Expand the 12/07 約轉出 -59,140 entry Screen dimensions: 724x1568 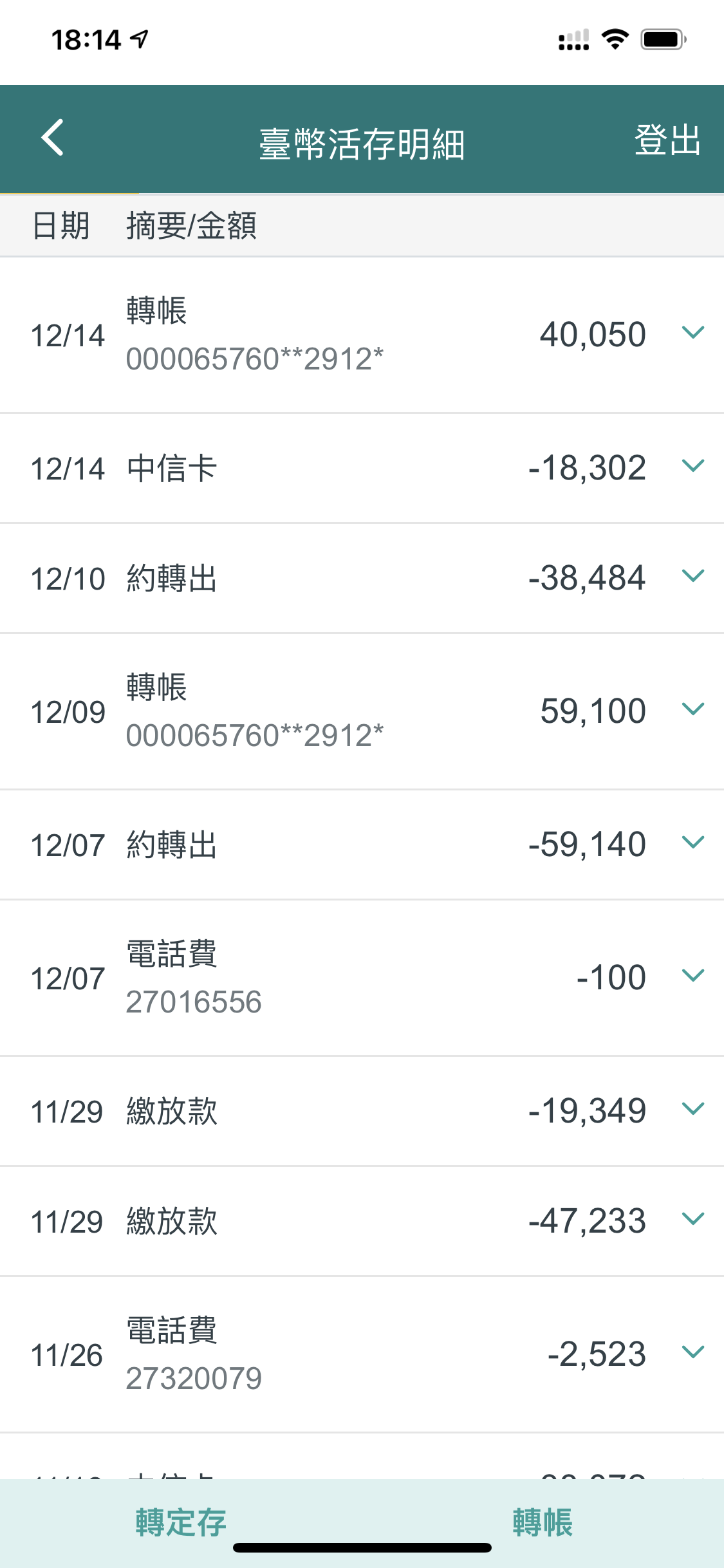point(693,843)
